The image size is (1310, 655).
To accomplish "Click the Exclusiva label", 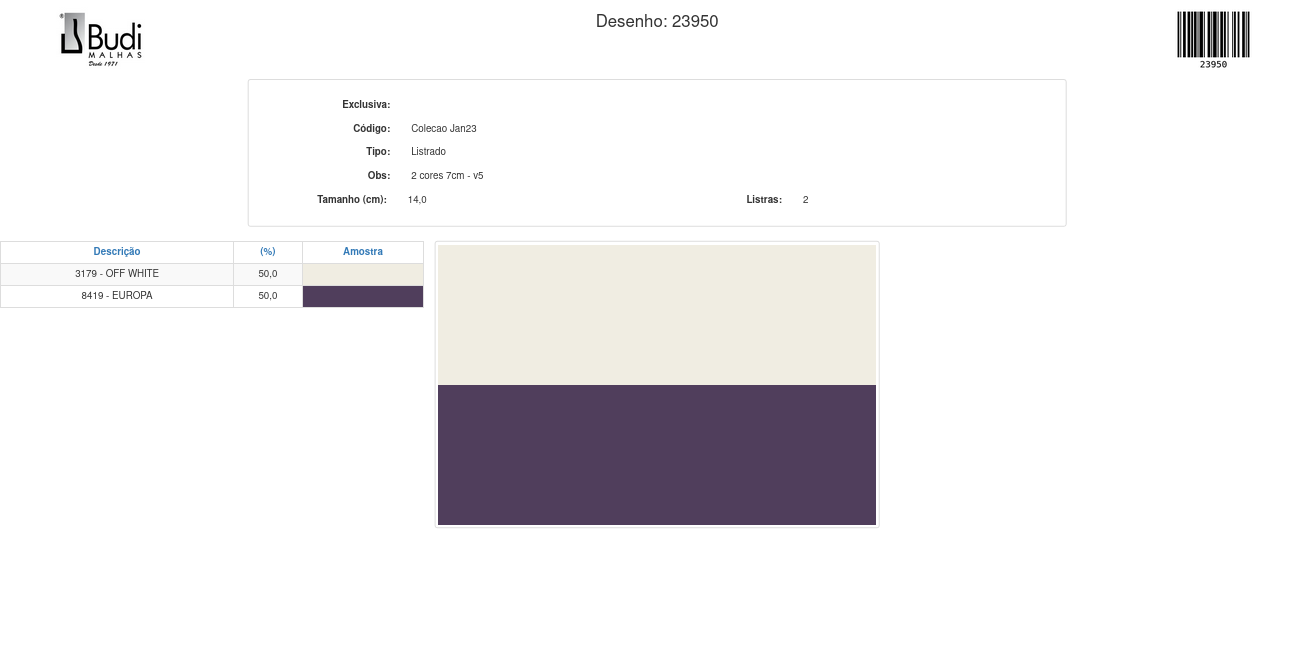I will 366,105.
